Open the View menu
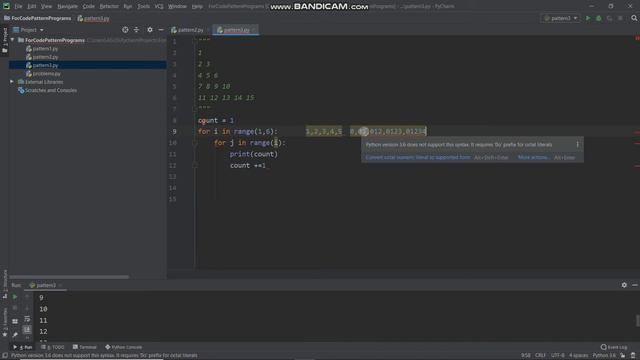Screen dimensions: 640x360 tap(47, 7)
